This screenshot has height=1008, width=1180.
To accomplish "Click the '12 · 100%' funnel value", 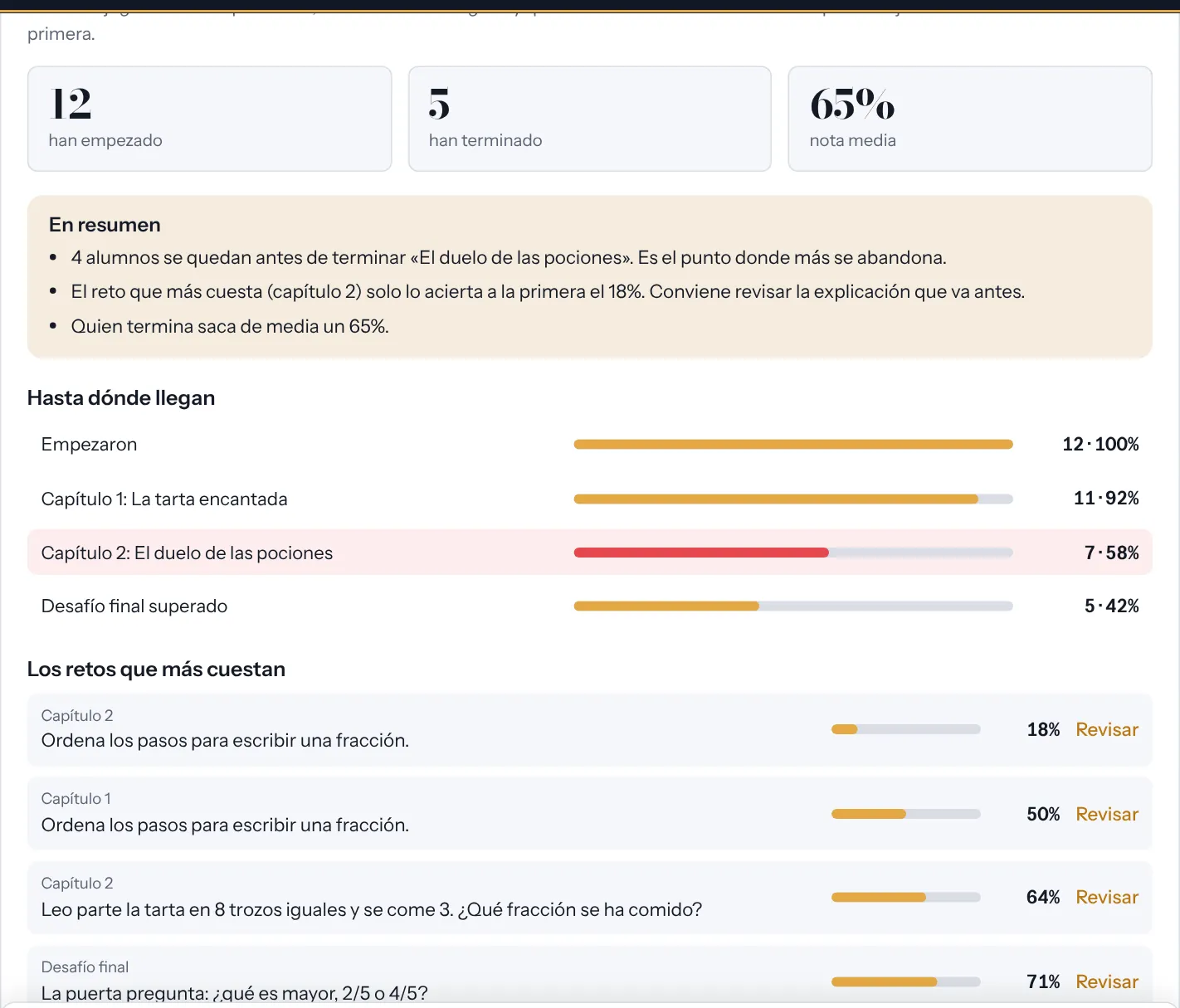I will click(x=1100, y=445).
